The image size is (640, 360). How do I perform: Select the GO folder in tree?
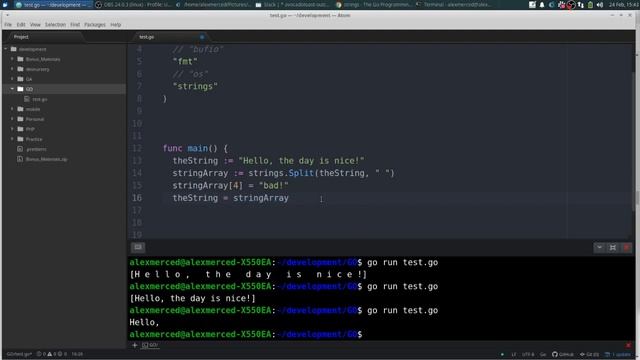(x=64, y=89)
